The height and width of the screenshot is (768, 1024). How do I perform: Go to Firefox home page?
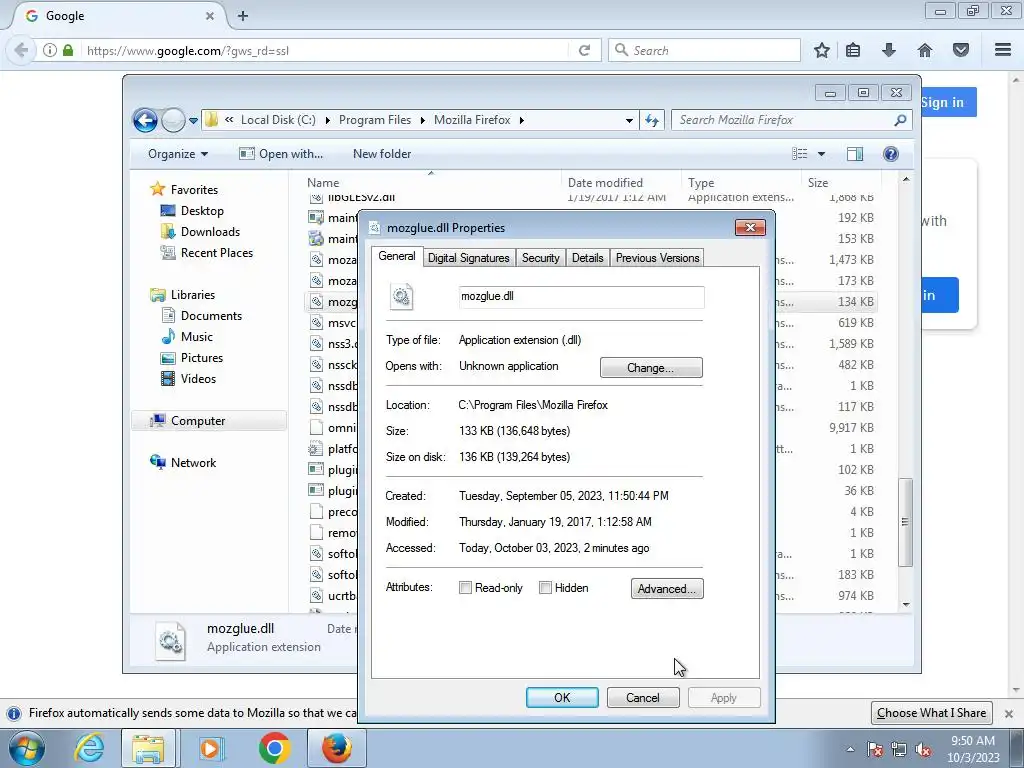click(925, 50)
